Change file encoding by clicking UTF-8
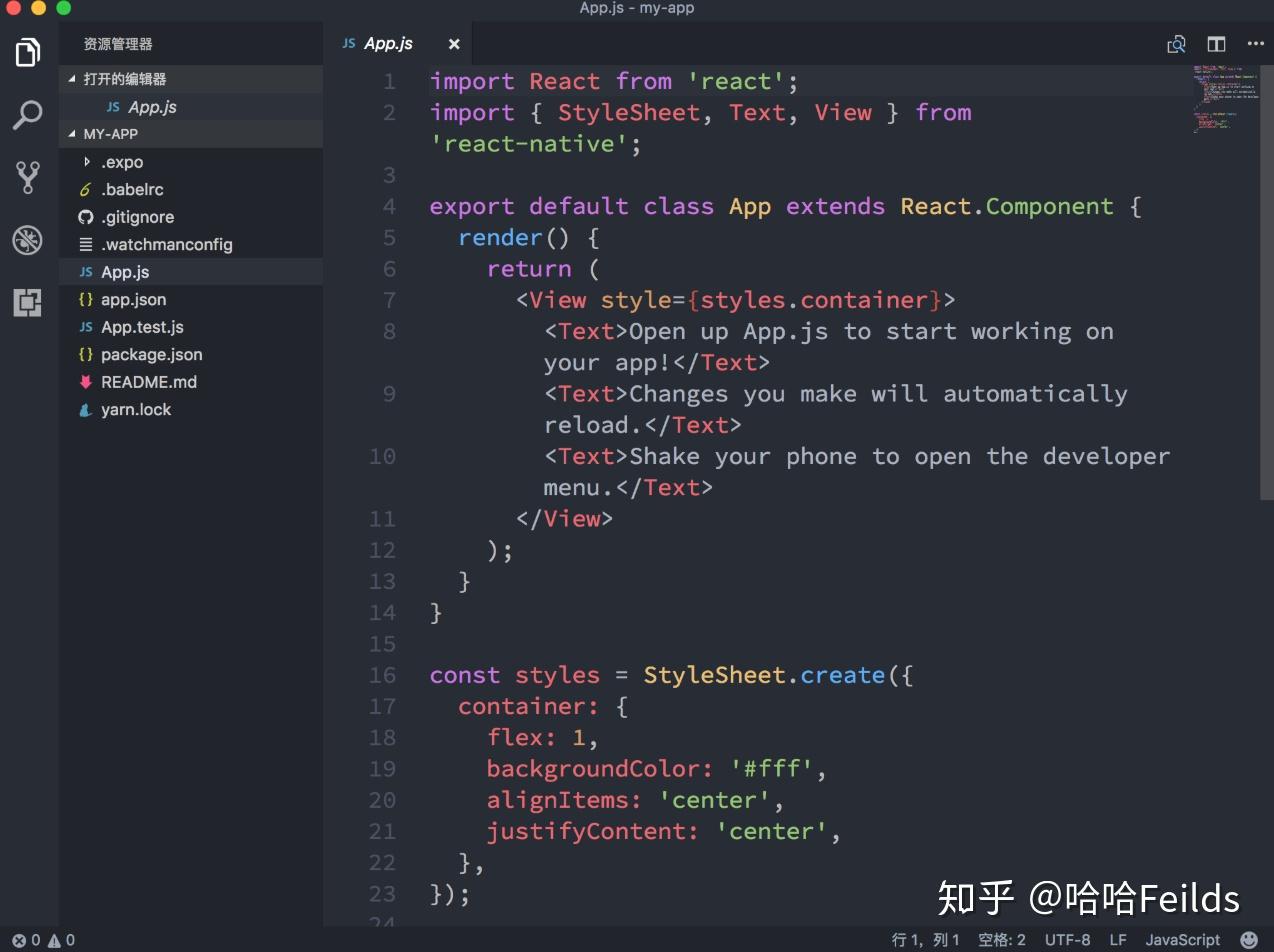This screenshot has width=1274, height=952. click(x=1067, y=940)
